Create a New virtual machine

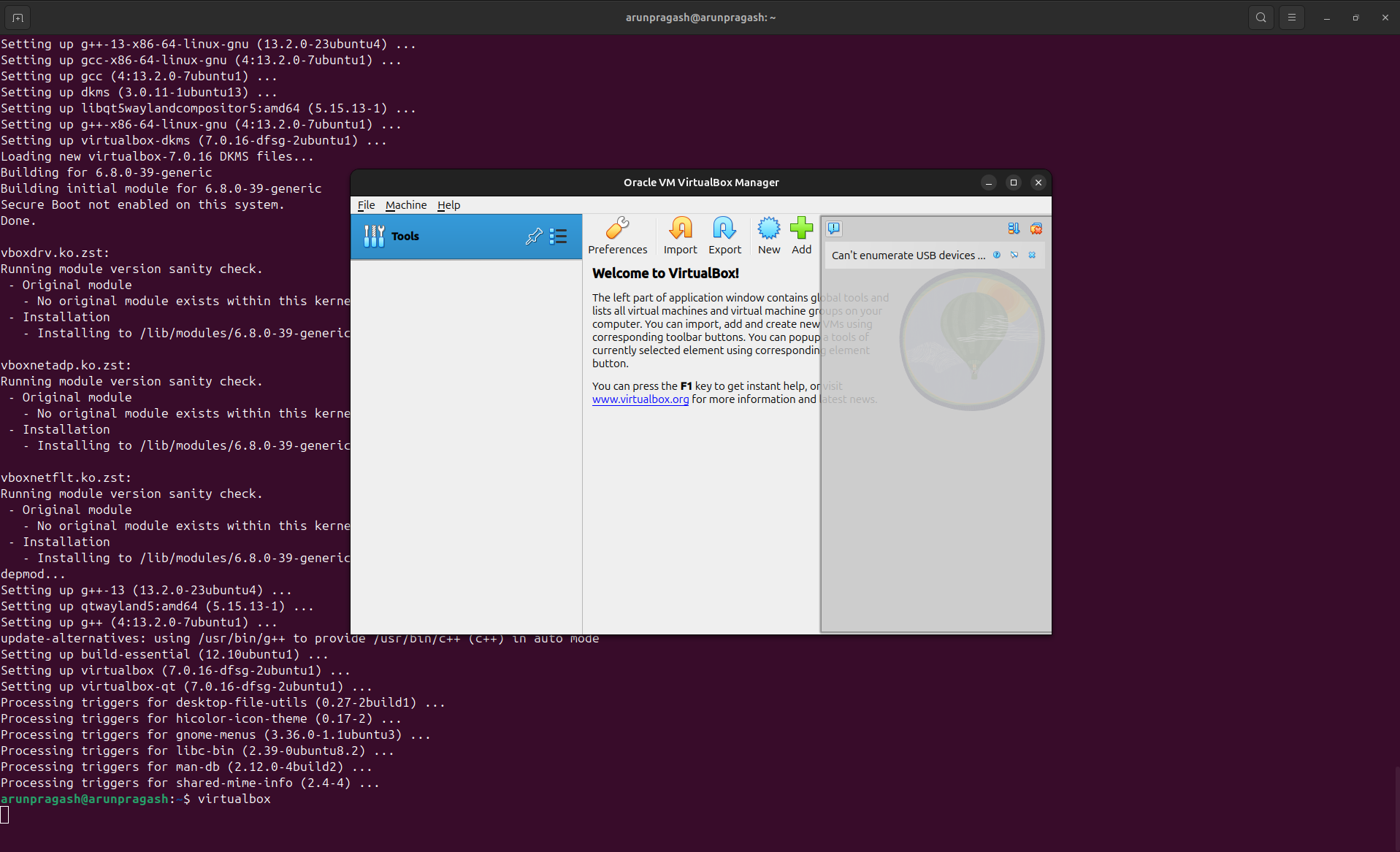coord(769,236)
